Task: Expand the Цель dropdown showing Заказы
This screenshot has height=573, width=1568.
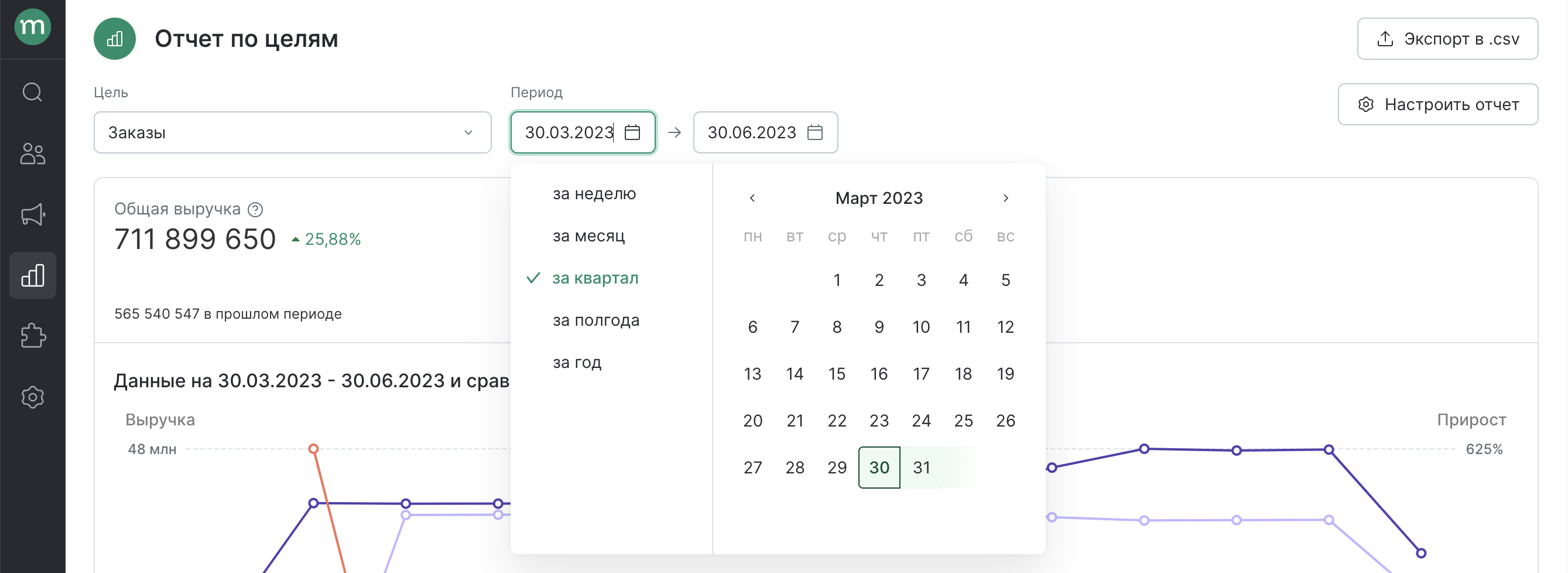Action: (x=292, y=132)
